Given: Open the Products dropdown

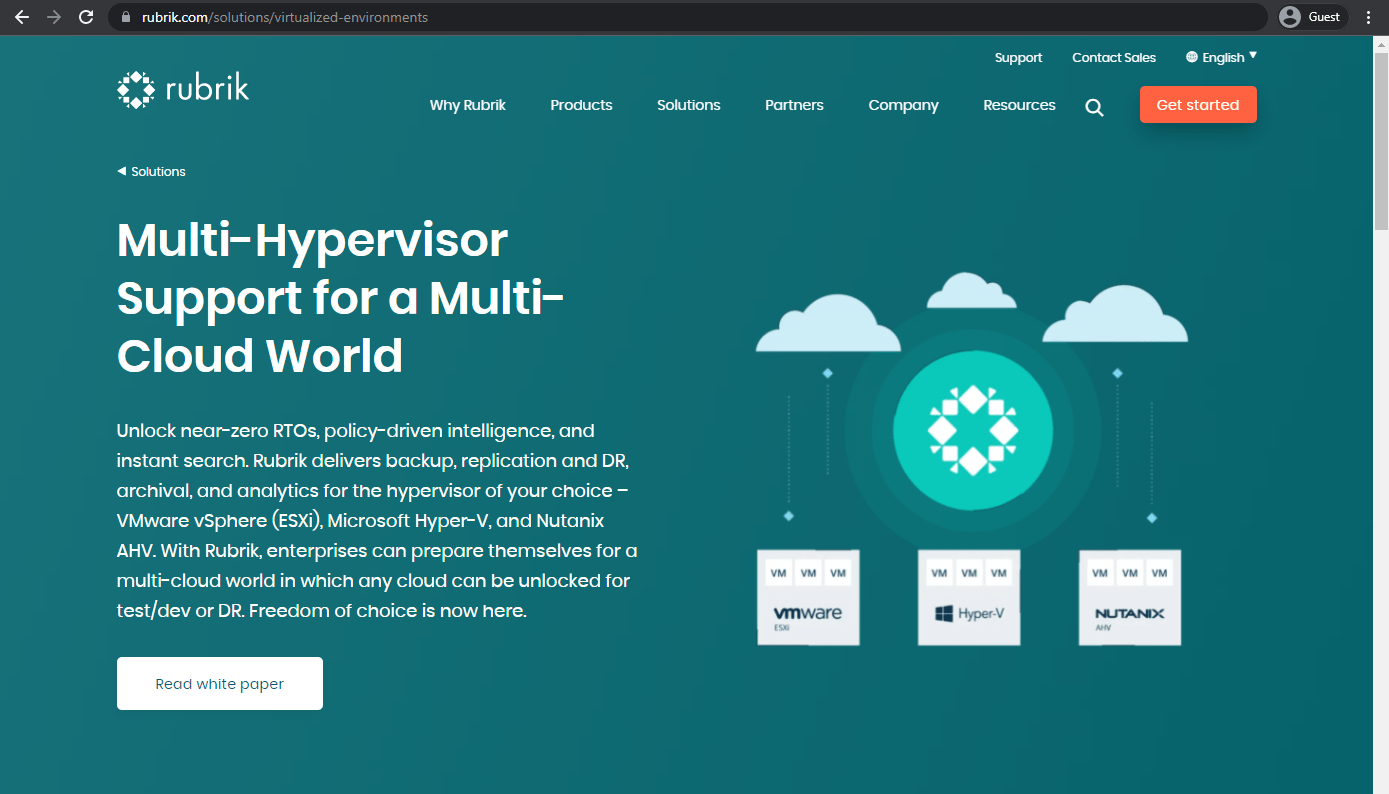Looking at the screenshot, I should point(581,105).
